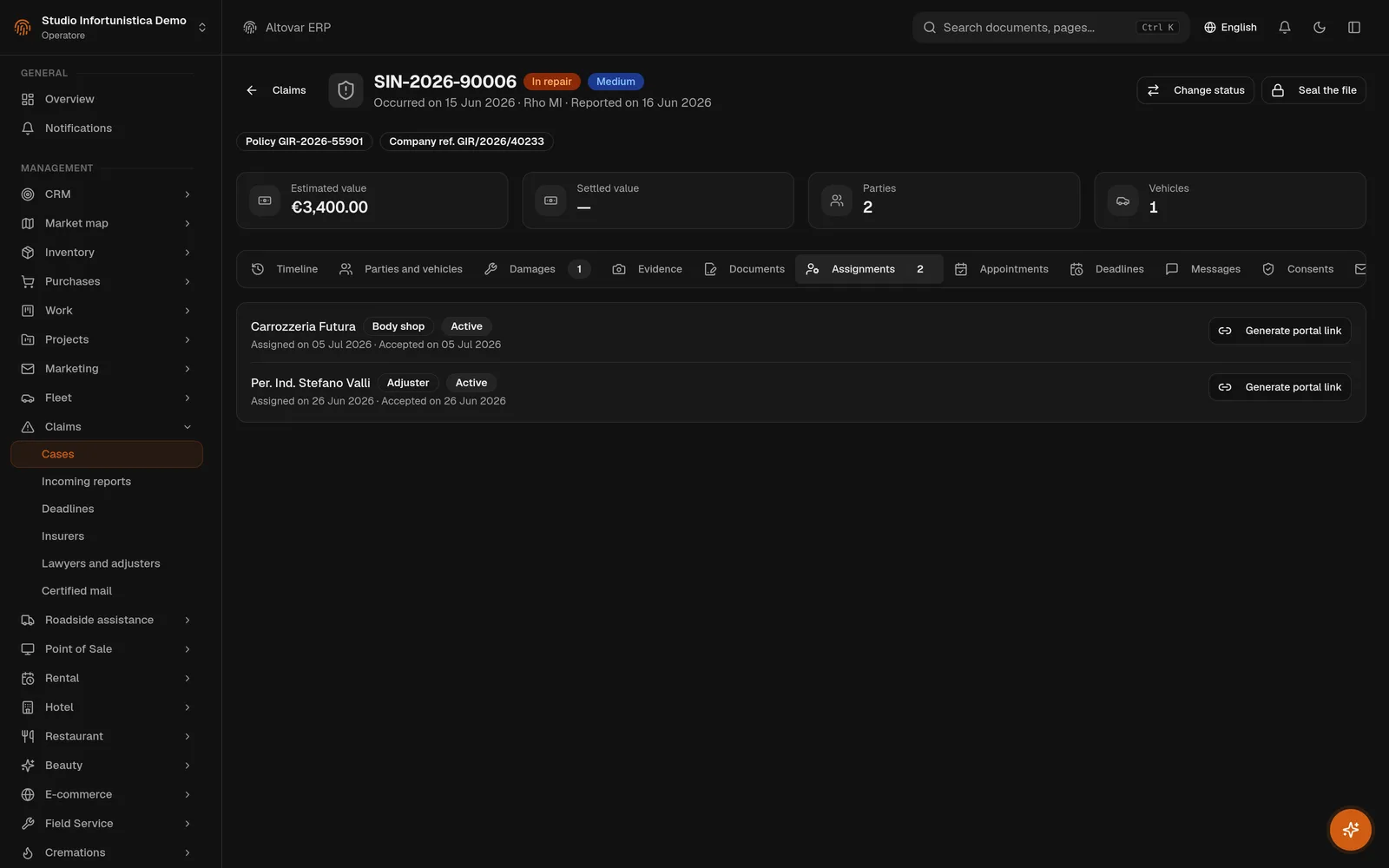Click the Estimated value banknote icon
This screenshot has width=1389, height=868.
[265, 201]
